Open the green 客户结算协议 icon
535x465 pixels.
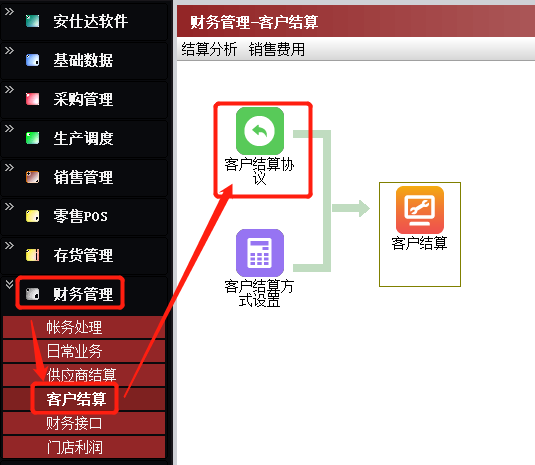coord(260,131)
